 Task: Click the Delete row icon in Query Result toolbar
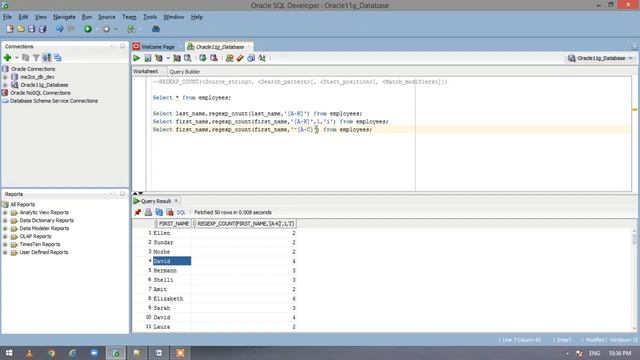pos(170,212)
